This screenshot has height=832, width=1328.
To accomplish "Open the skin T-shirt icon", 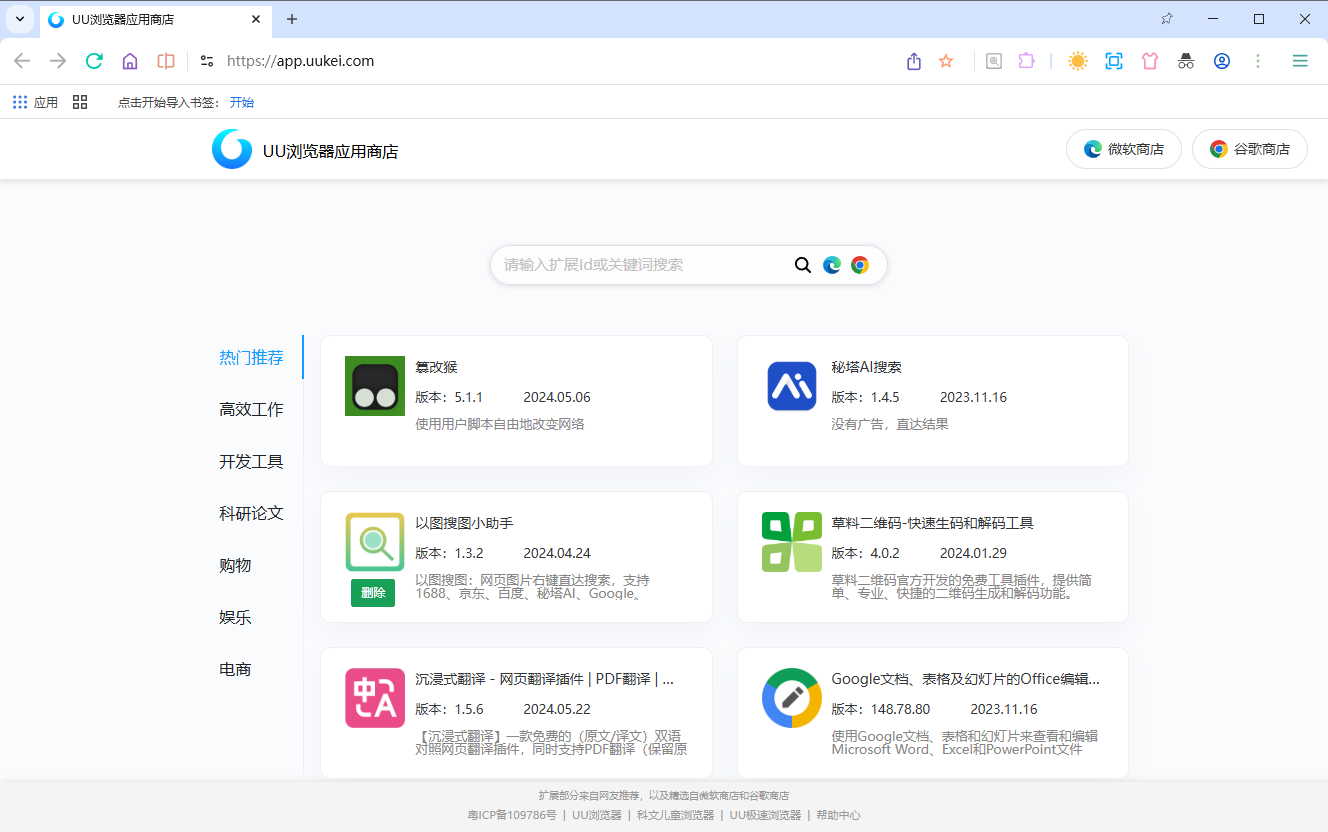I will point(1149,61).
